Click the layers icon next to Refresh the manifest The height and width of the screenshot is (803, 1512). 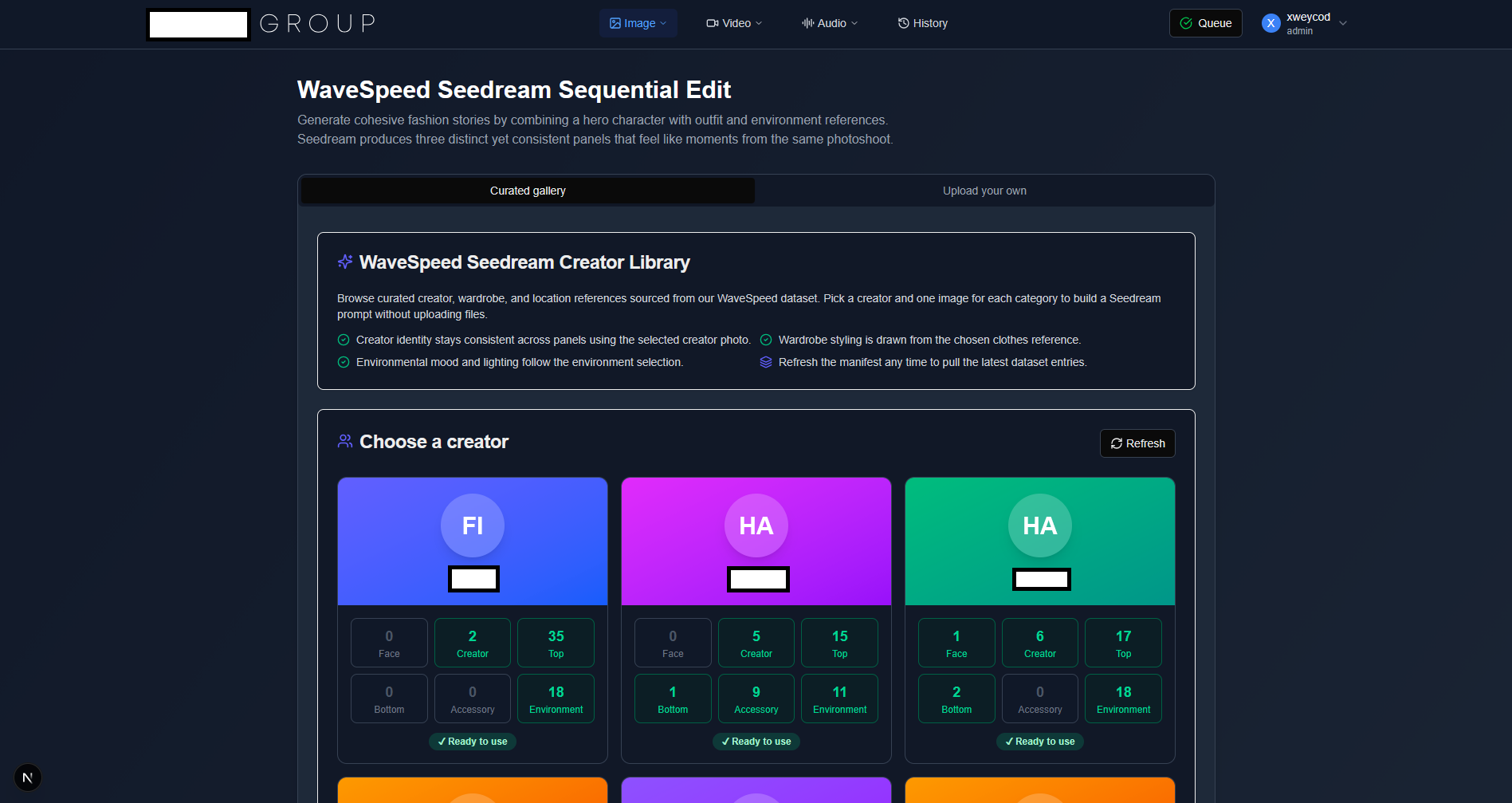pos(766,362)
